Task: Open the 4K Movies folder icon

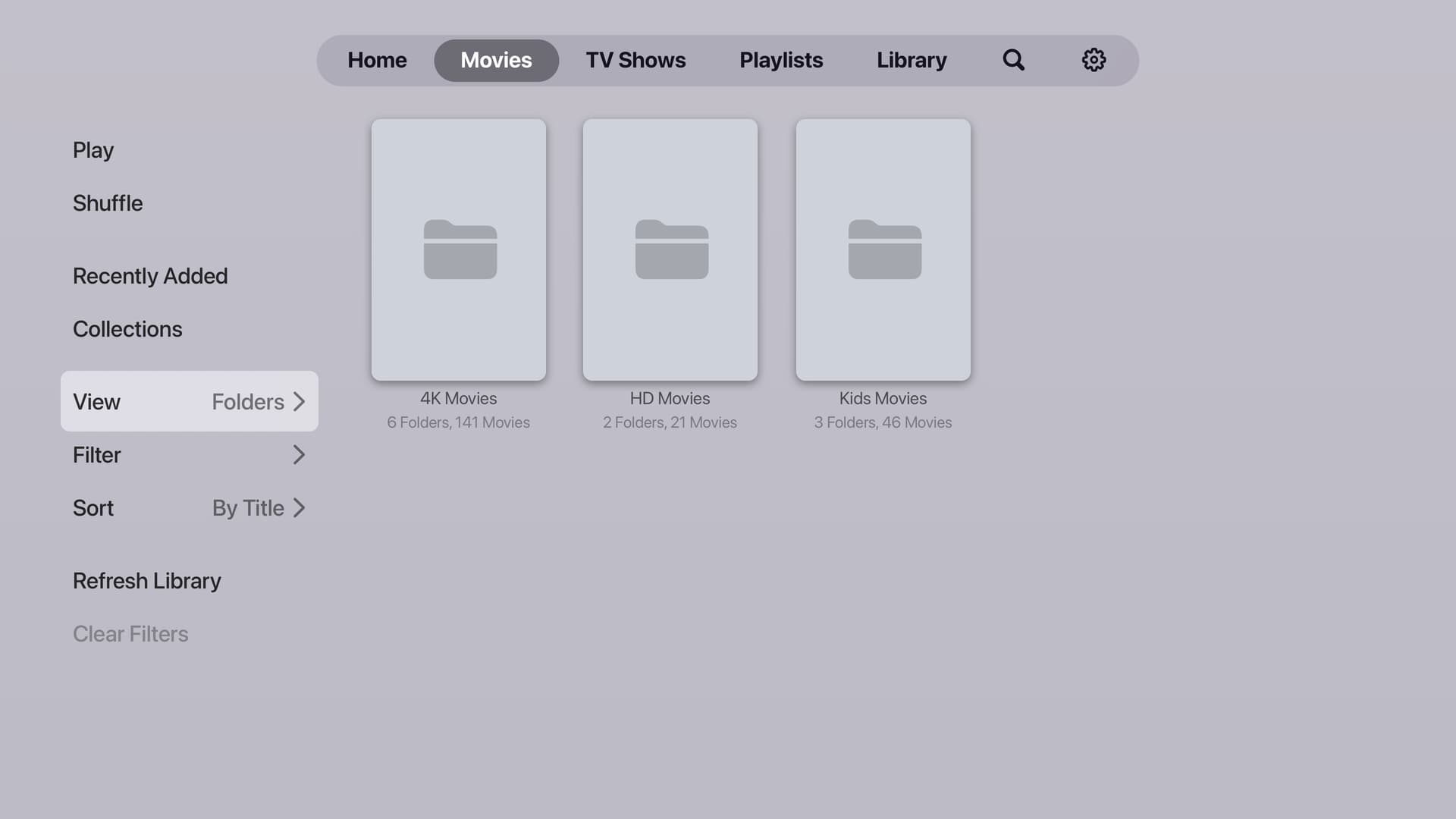Action: point(459,249)
